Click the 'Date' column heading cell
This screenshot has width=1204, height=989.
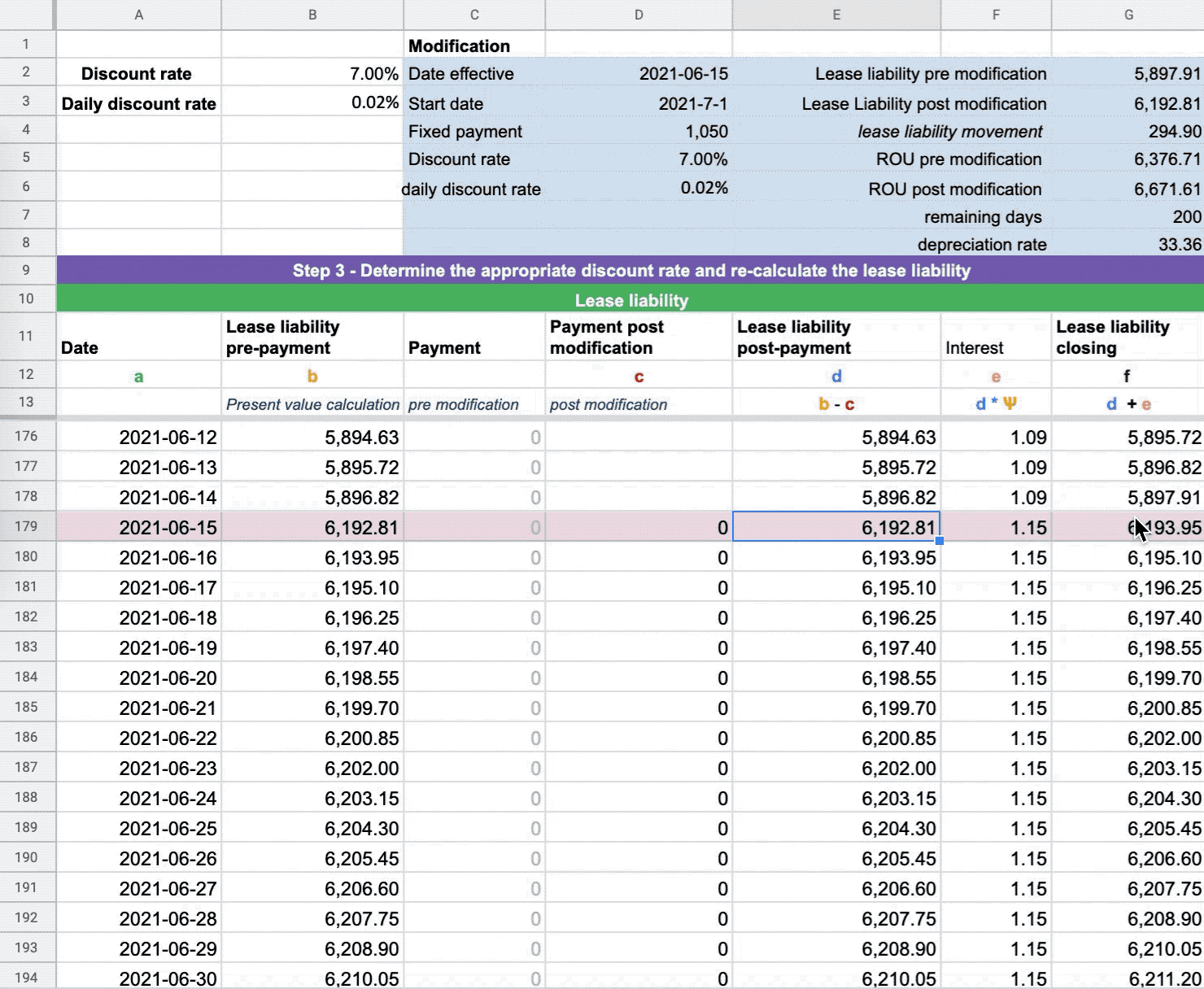click(x=139, y=337)
